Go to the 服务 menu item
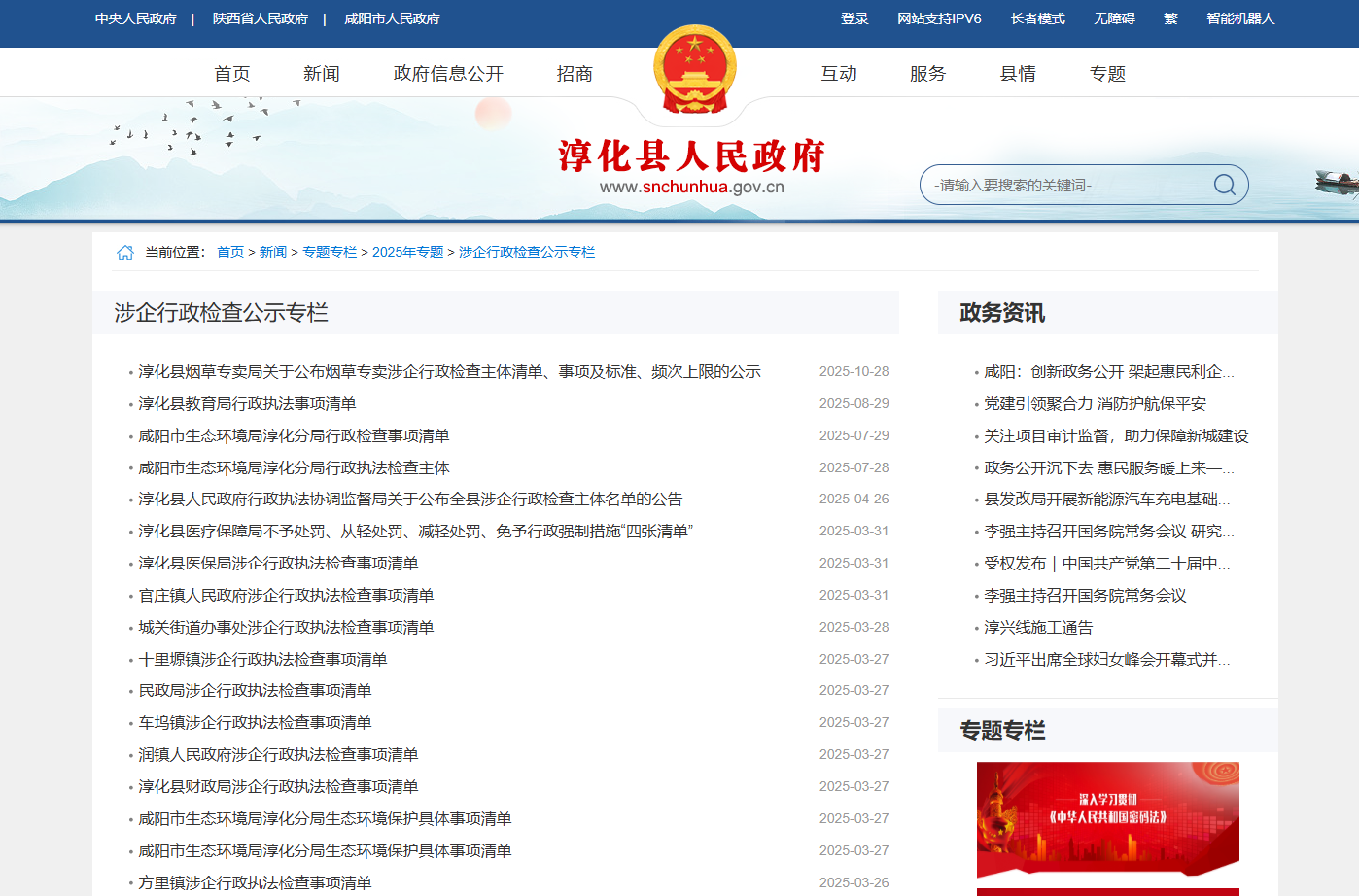This screenshot has height=896, width=1359. pyautogui.click(x=927, y=74)
